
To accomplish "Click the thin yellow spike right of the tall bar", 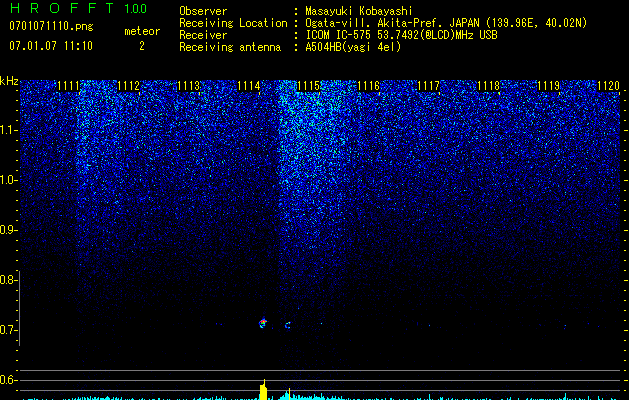I will [289, 394].
